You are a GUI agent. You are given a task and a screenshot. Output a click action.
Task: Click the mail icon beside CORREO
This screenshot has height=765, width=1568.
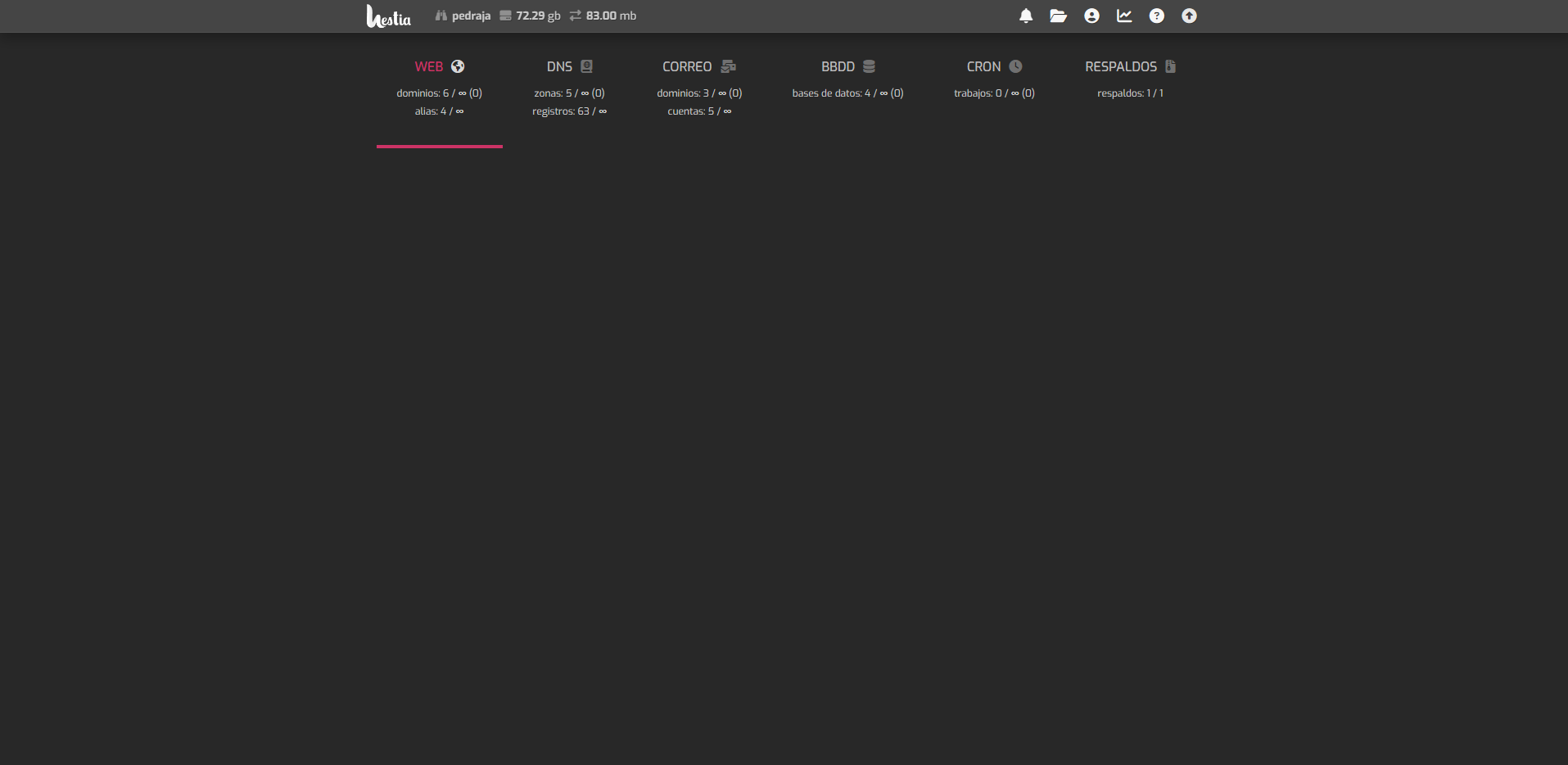(x=729, y=66)
